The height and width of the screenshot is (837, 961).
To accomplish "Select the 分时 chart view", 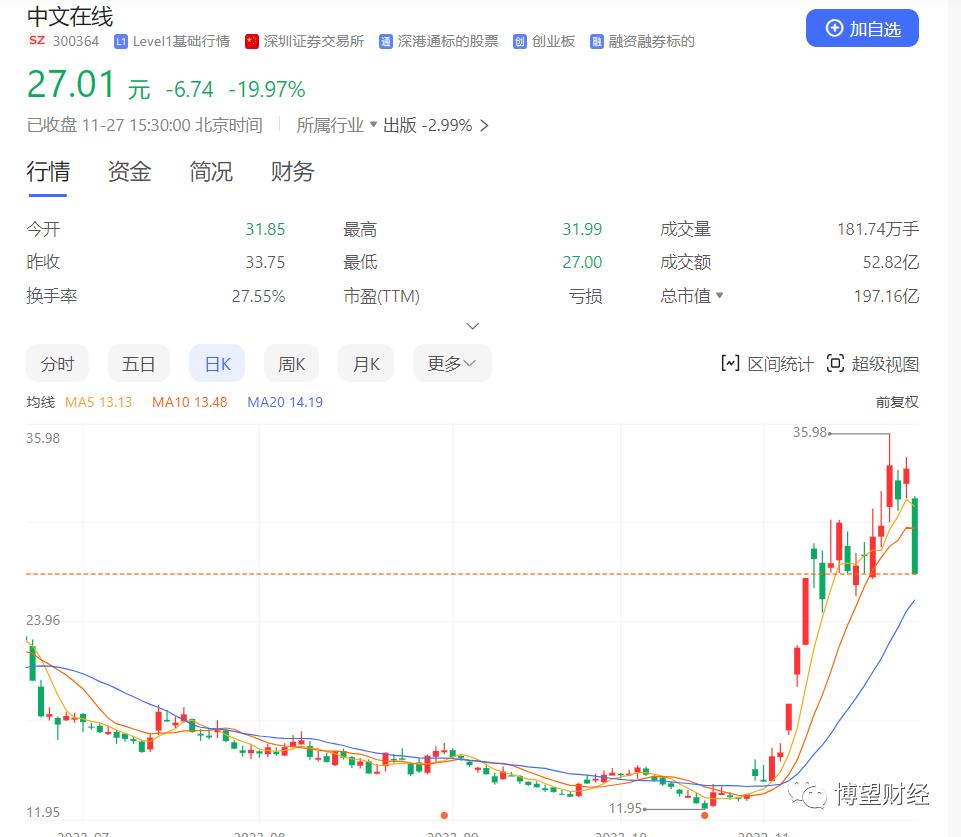I will click(x=57, y=364).
